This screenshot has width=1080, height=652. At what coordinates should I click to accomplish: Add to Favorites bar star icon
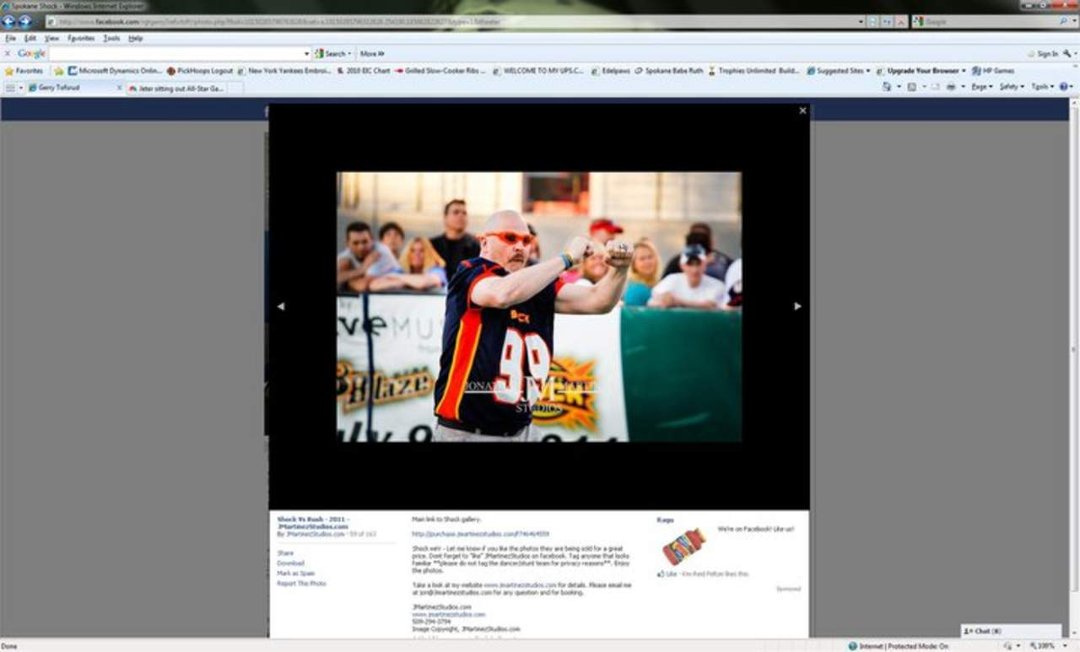[x=59, y=71]
